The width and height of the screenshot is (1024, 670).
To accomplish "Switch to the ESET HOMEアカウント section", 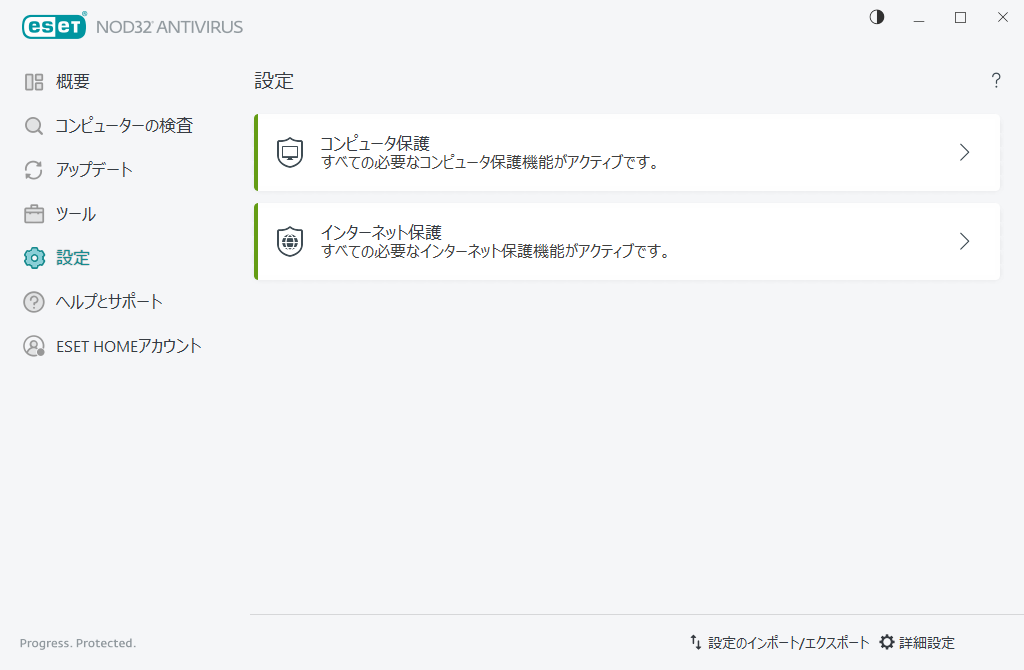I will [x=129, y=345].
